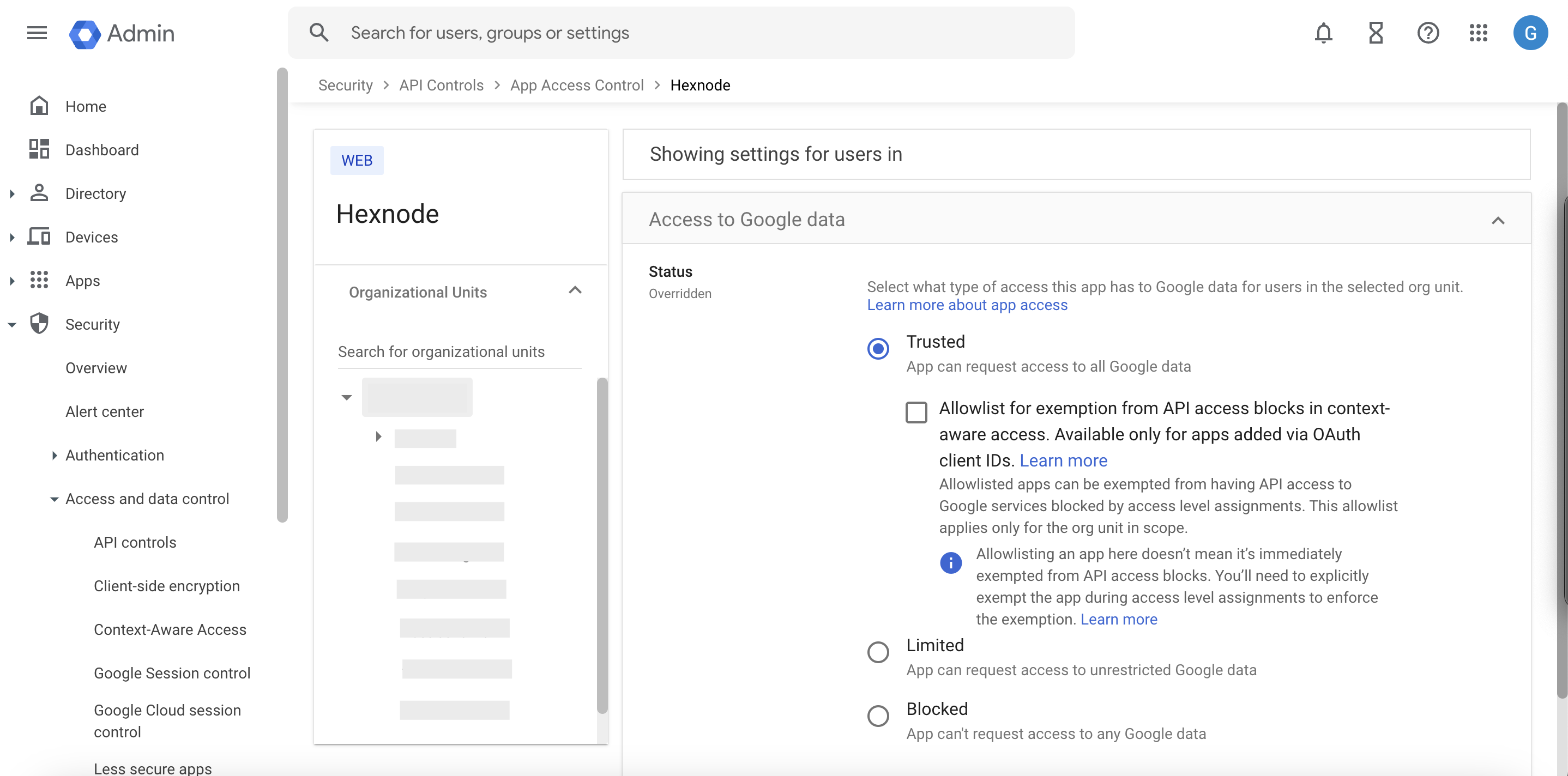1568x776 pixels.
Task: Click the Security breadcrumb link
Action: coord(345,85)
